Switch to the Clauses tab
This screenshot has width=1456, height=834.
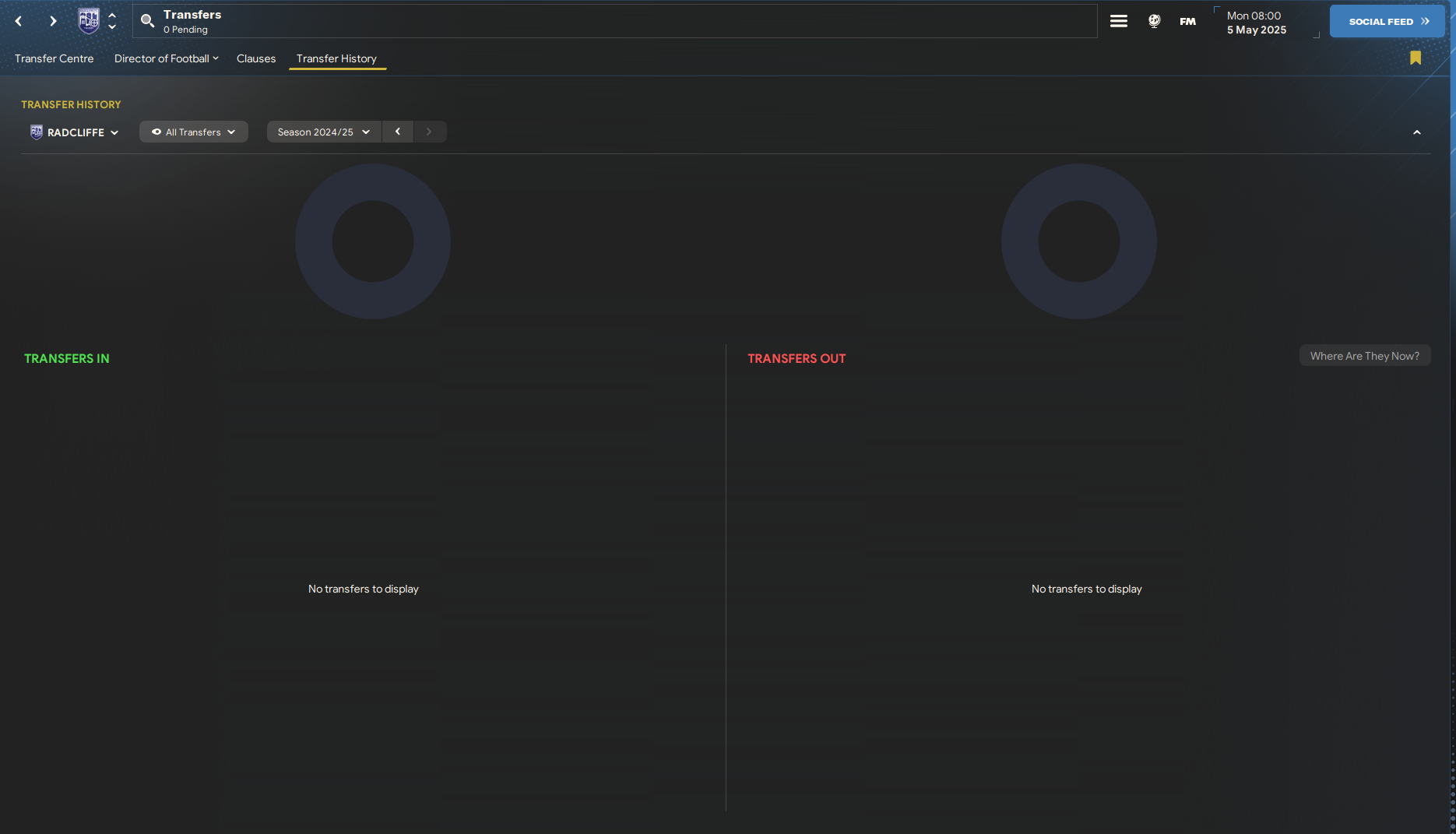(256, 58)
